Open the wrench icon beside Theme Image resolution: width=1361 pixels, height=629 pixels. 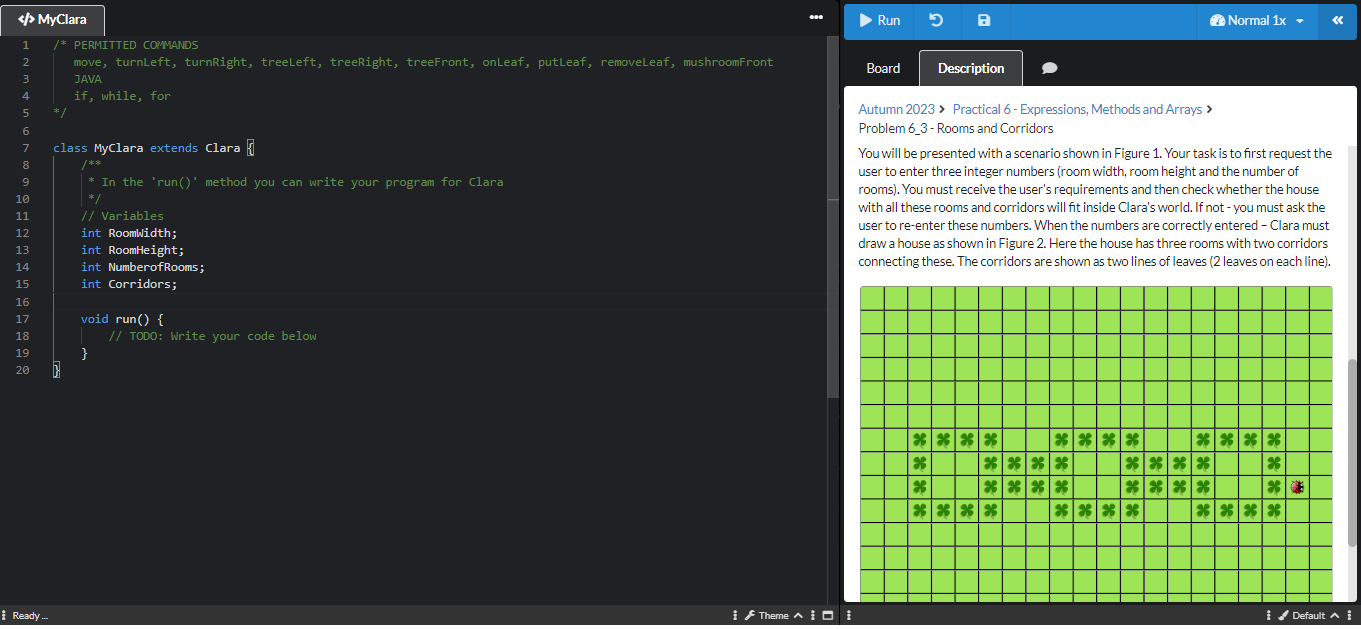[752, 615]
